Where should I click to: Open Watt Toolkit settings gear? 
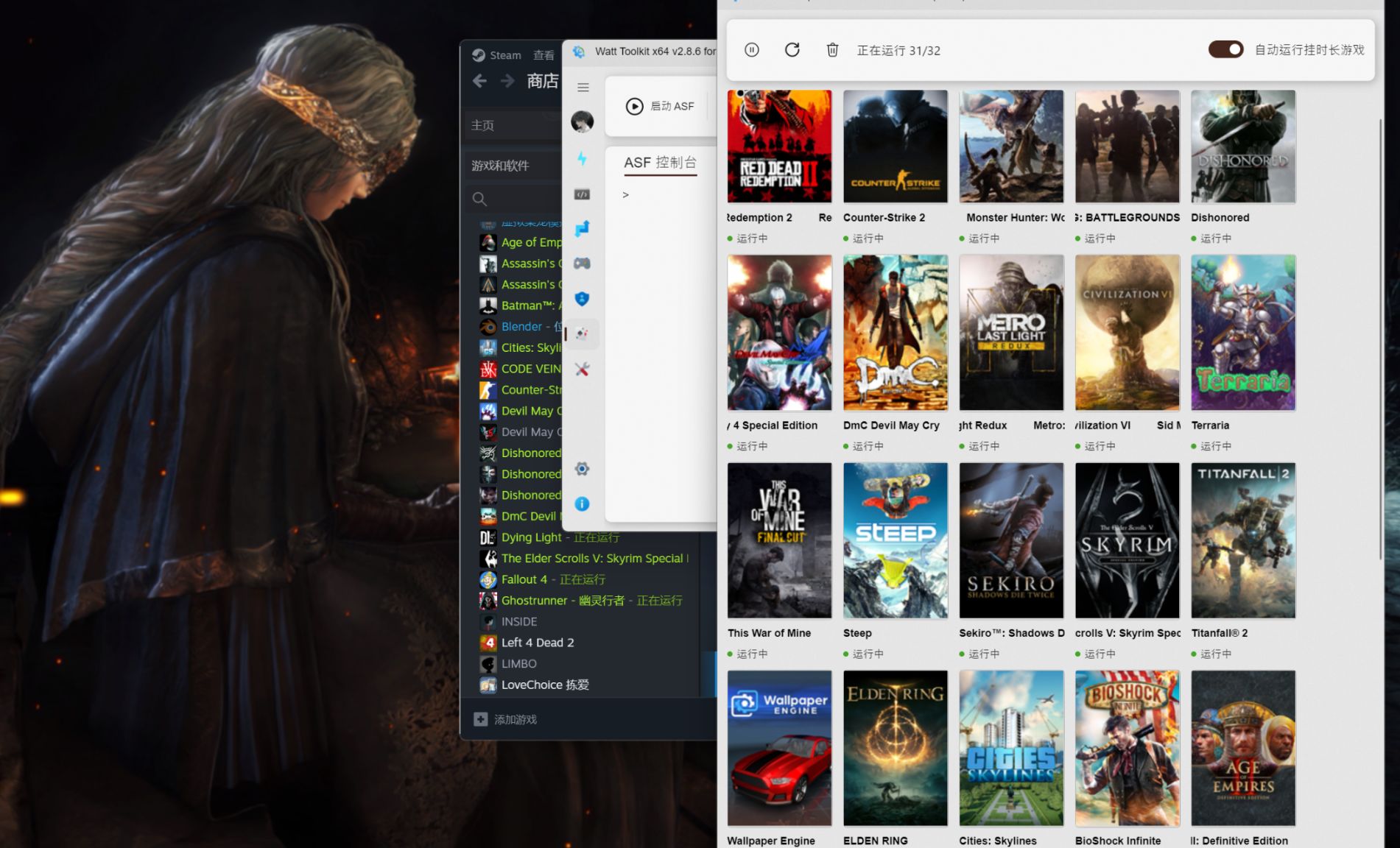[x=582, y=469]
